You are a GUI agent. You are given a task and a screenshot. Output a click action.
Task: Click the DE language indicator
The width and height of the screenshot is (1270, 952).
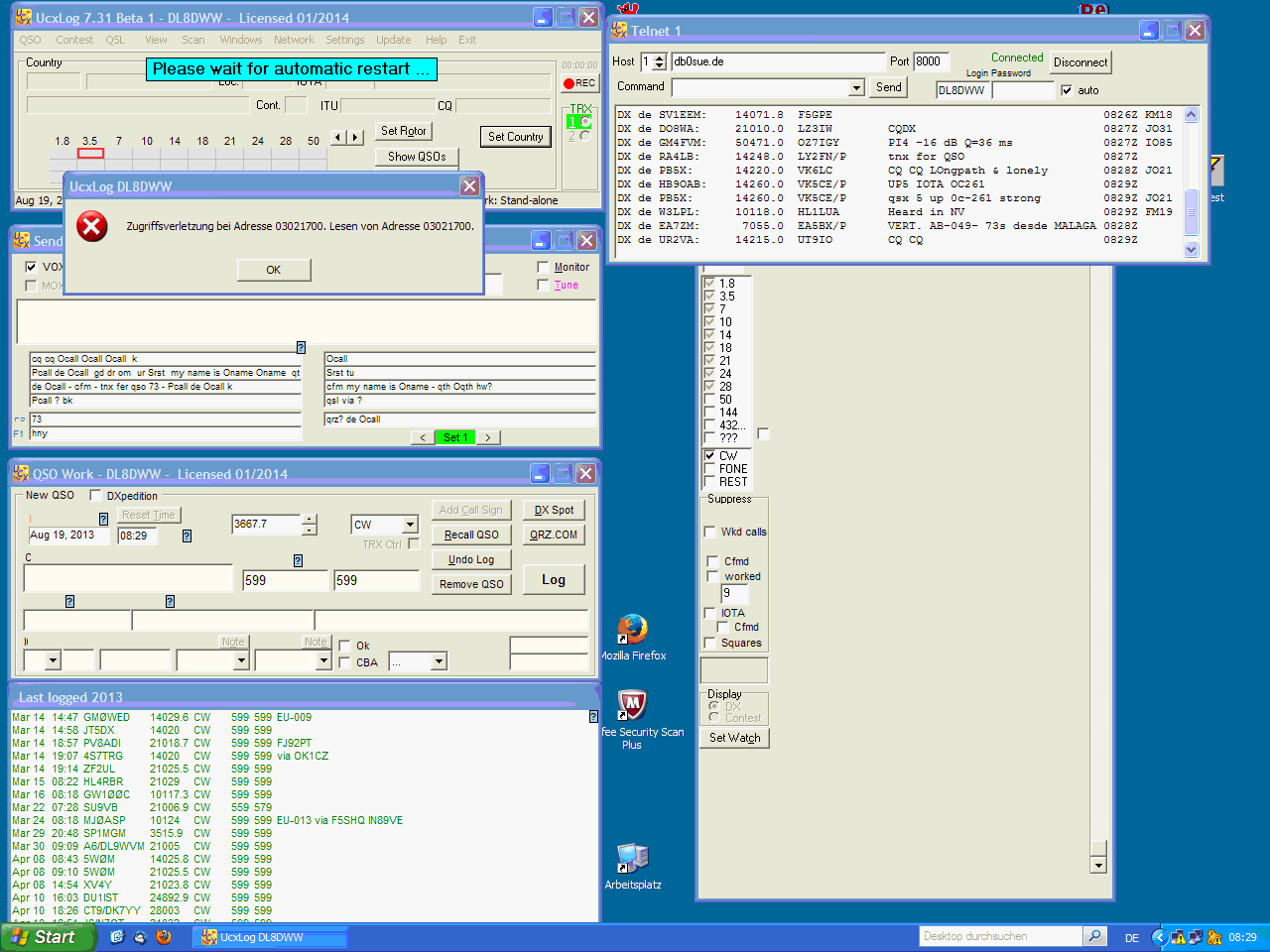tap(1132, 937)
